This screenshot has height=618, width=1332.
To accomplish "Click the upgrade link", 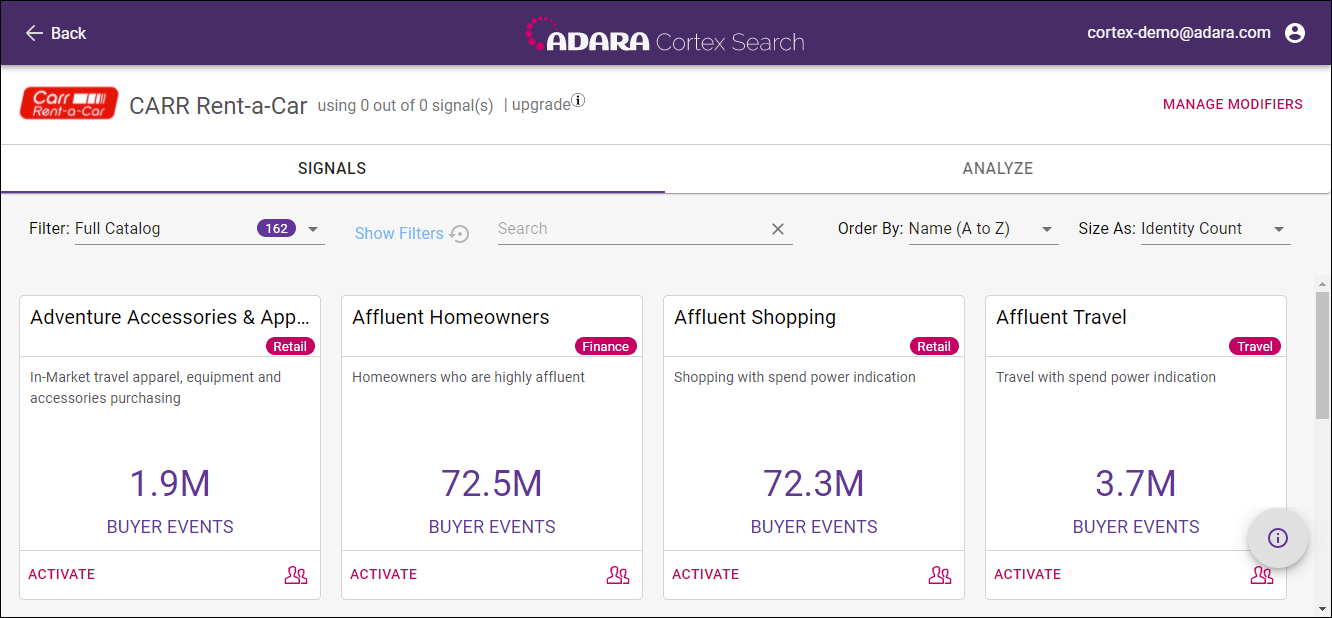I will (x=541, y=105).
